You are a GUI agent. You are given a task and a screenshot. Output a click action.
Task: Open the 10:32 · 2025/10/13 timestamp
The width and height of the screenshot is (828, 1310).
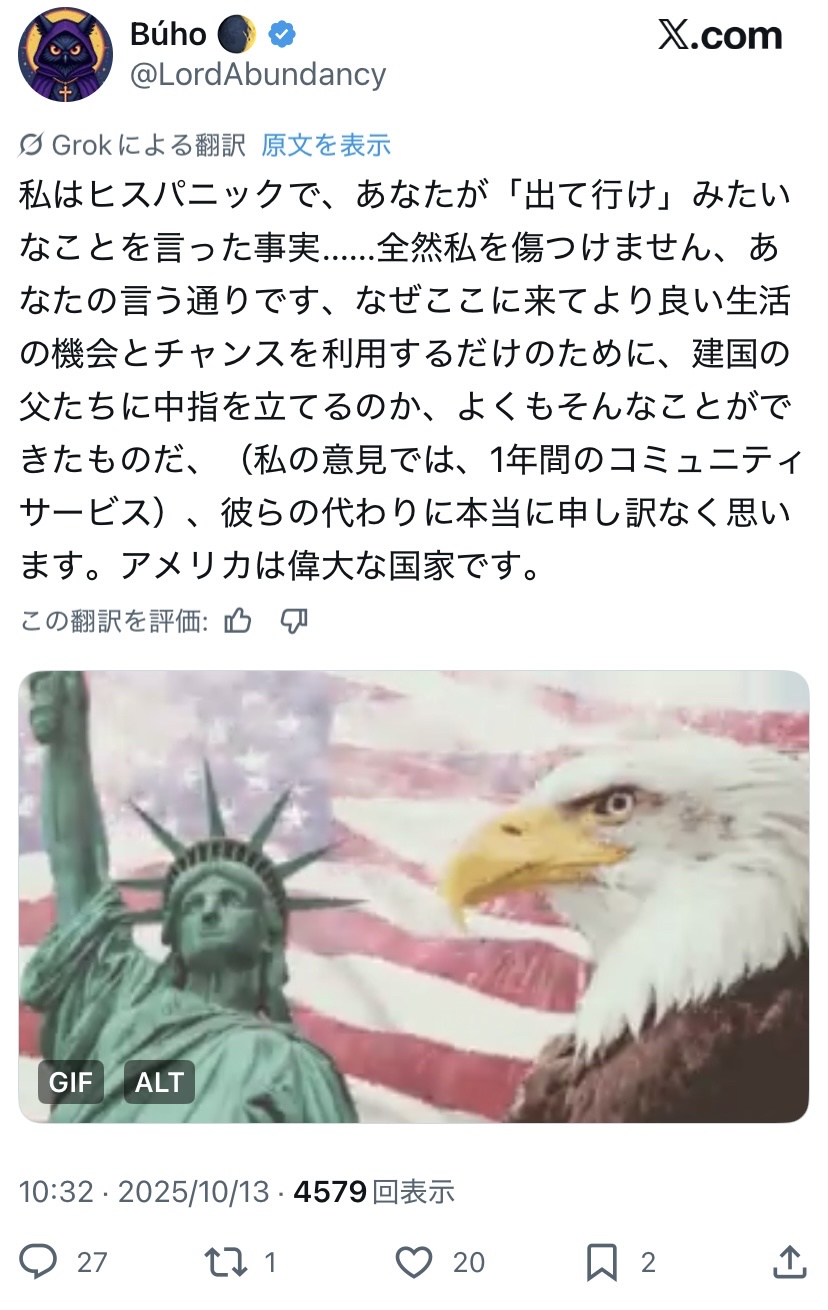[x=145, y=1191]
